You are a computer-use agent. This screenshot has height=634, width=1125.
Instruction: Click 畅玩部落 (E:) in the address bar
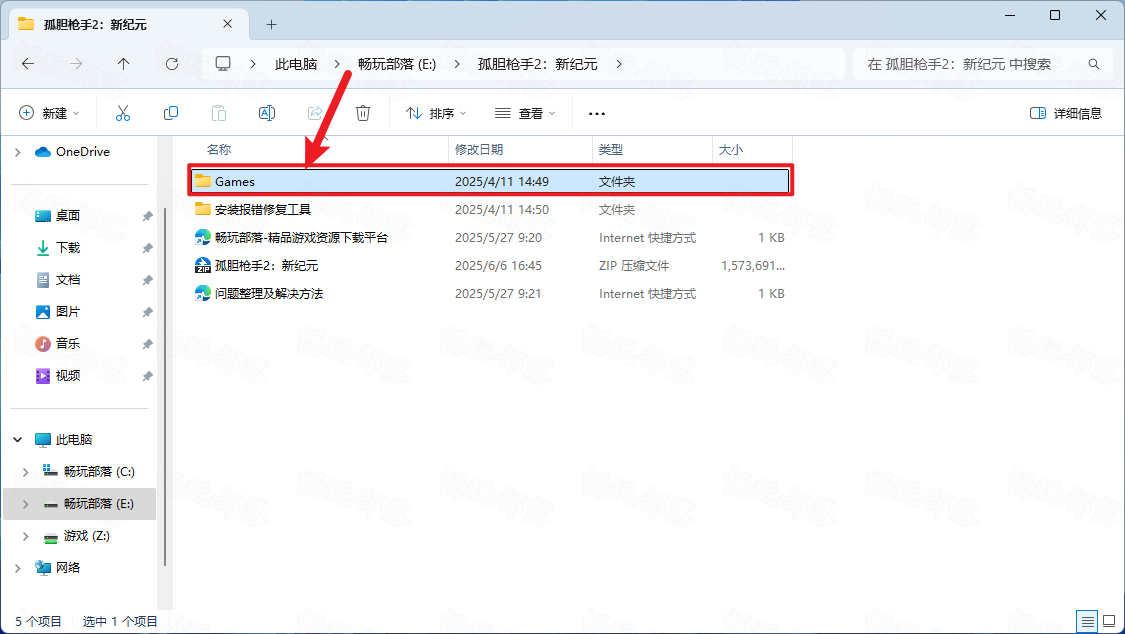pos(397,64)
